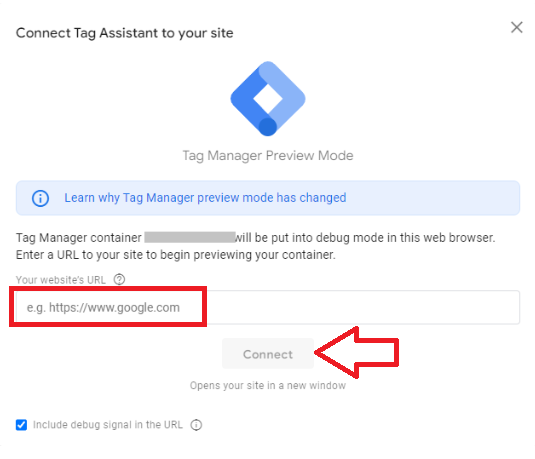Click the dialog title Connect Tag Assistant
The image size is (535, 459).
125,33
